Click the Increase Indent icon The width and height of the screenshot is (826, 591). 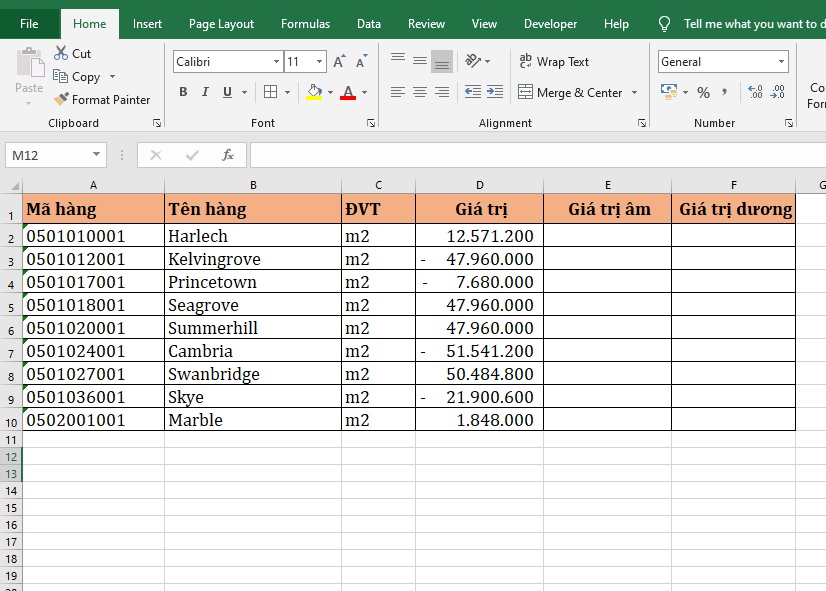click(x=493, y=93)
